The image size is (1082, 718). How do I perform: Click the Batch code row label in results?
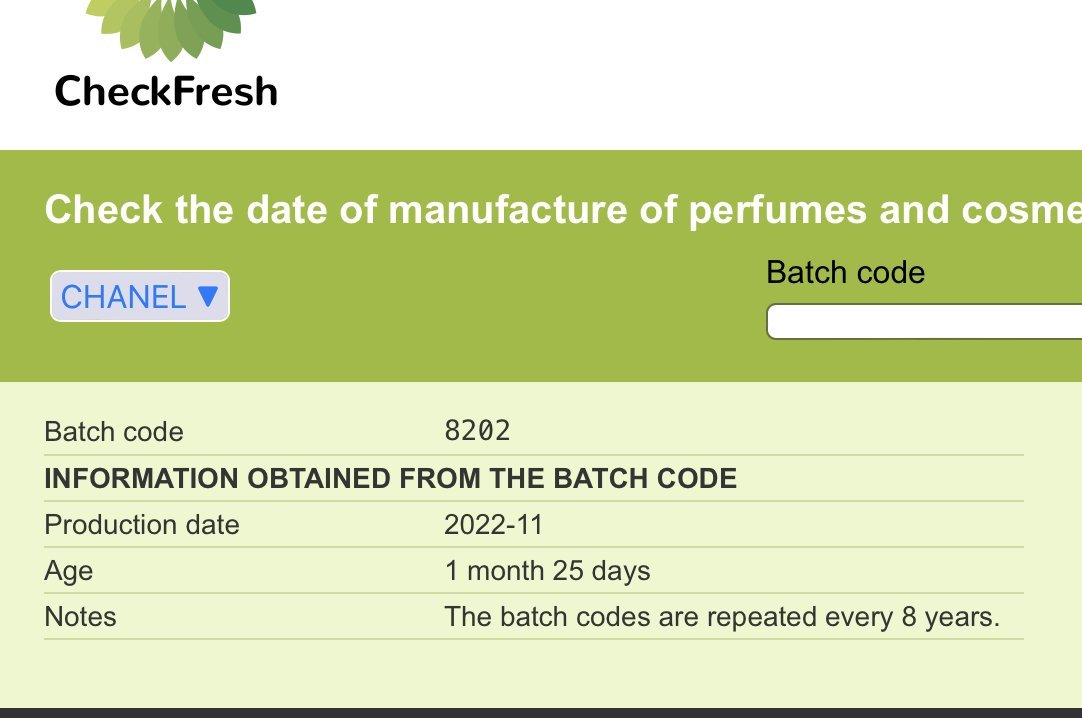click(114, 432)
